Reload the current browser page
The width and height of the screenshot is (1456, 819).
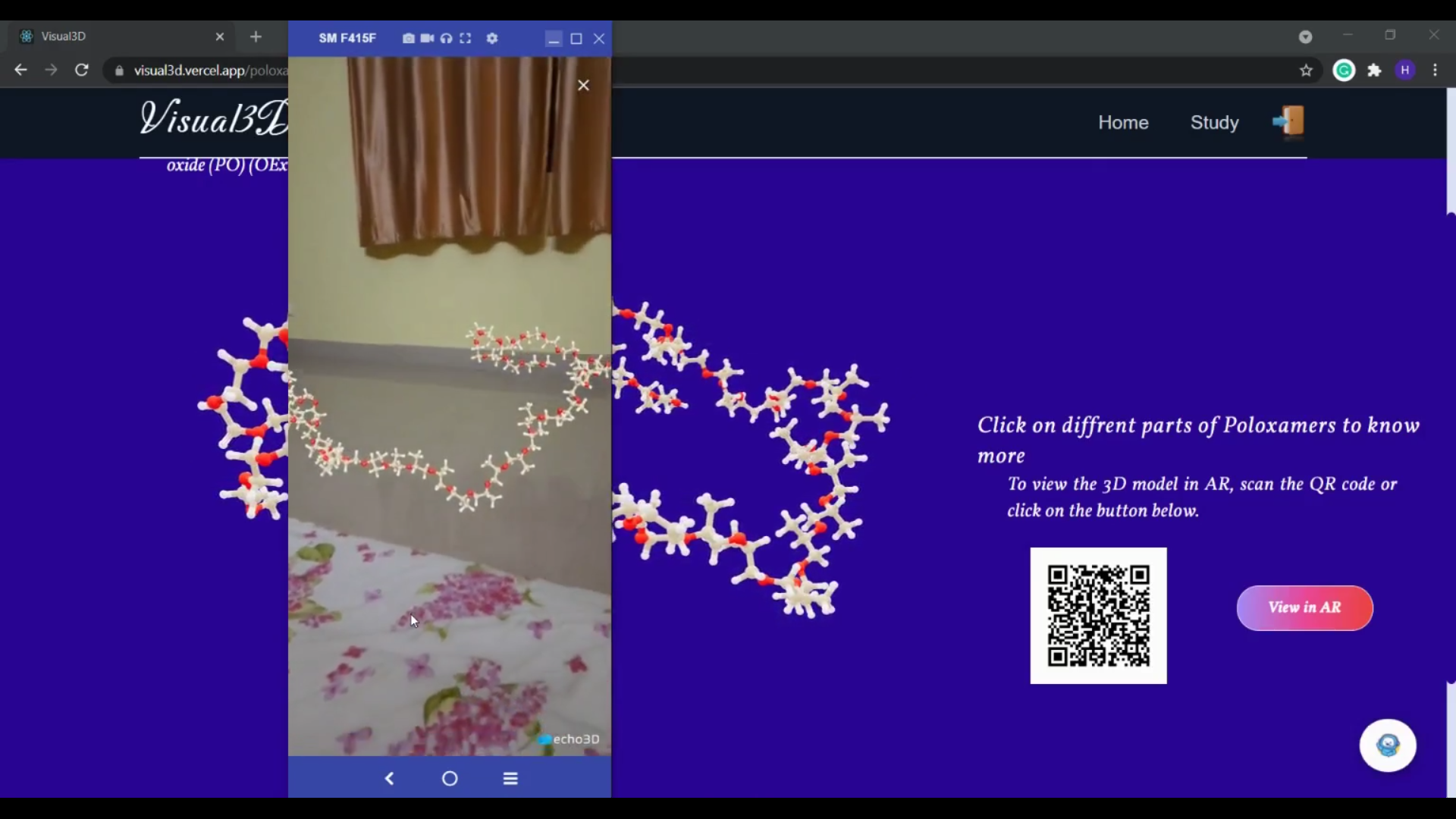(x=82, y=71)
